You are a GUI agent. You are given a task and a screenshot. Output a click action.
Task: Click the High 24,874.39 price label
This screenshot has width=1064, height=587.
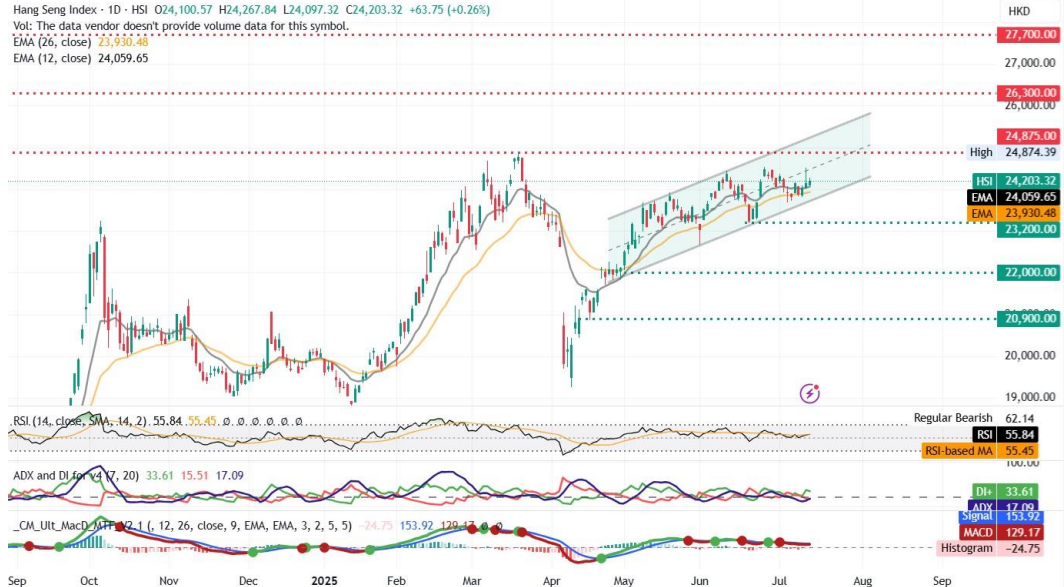[1012, 152]
